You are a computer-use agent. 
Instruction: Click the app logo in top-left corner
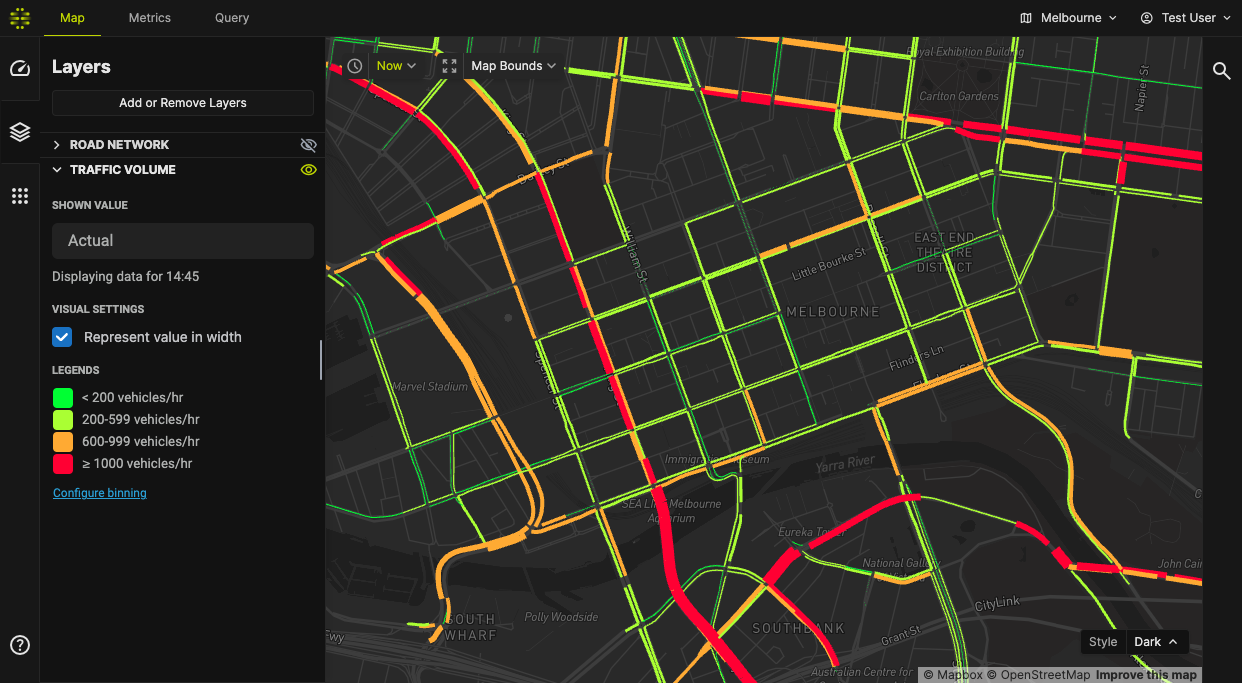tap(20, 18)
